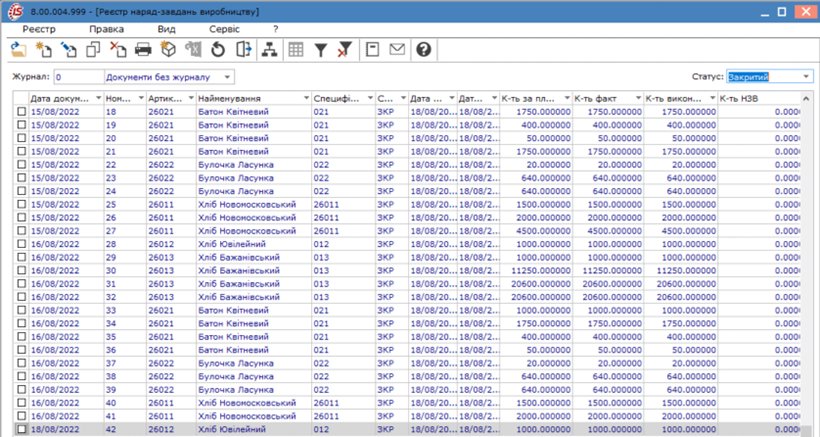
Task: Open the Дата докум. column filter arrow
Action: point(98,98)
